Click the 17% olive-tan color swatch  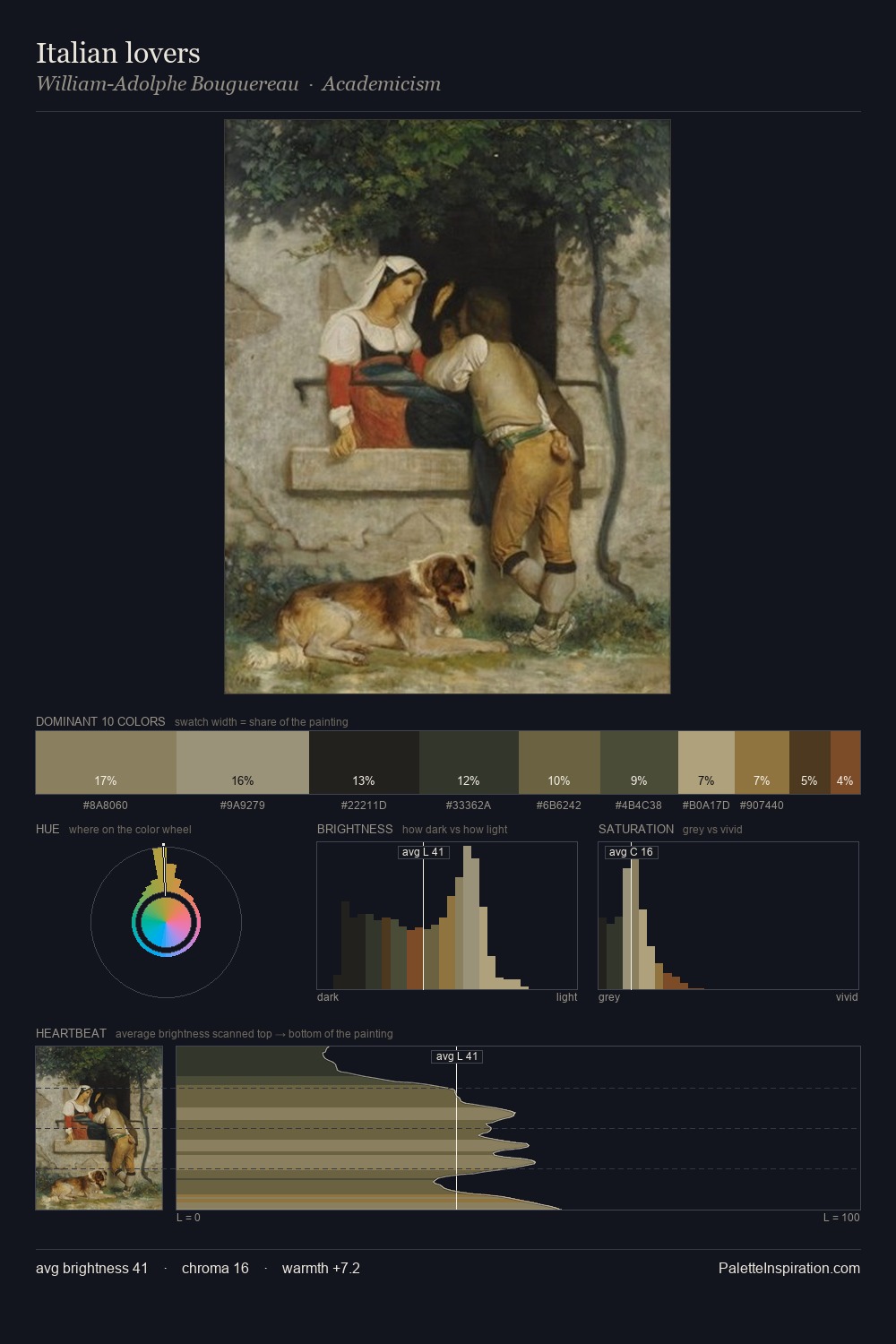(106, 762)
